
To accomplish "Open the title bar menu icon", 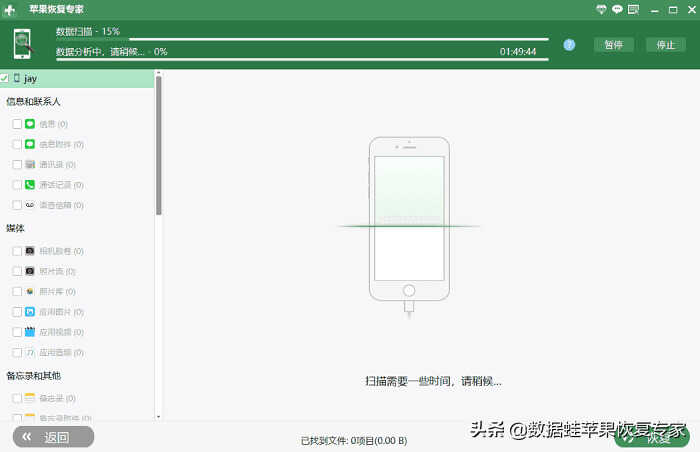I will click(x=634, y=8).
